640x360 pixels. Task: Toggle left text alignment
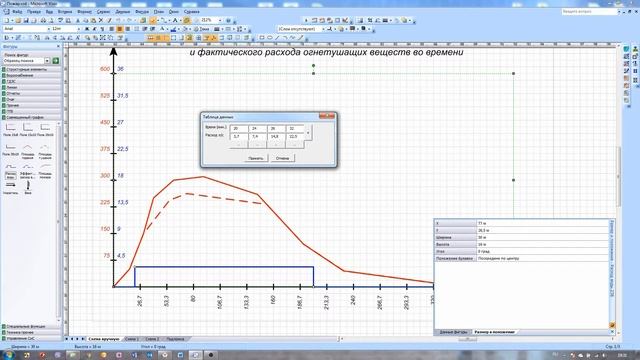pos(111,29)
